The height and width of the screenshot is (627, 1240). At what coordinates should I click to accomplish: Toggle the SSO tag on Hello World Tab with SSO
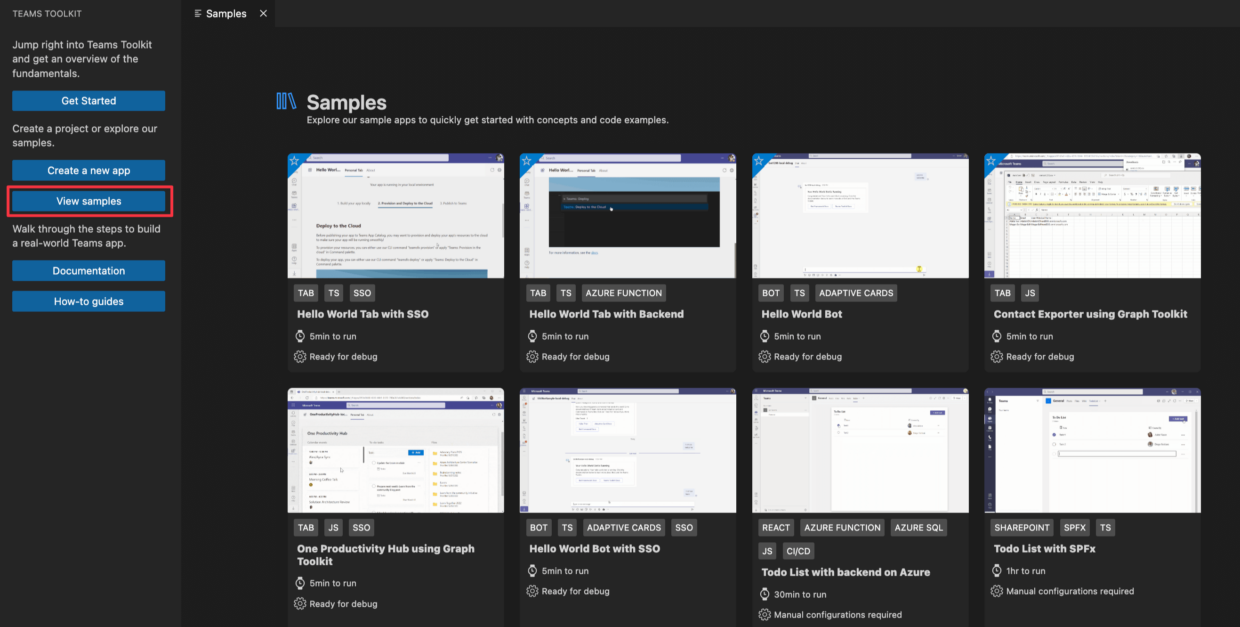click(x=361, y=292)
